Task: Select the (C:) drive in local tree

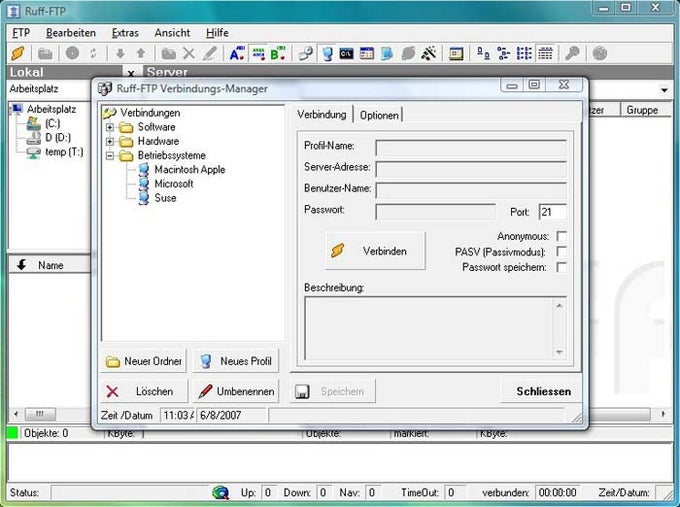Action: [52, 124]
